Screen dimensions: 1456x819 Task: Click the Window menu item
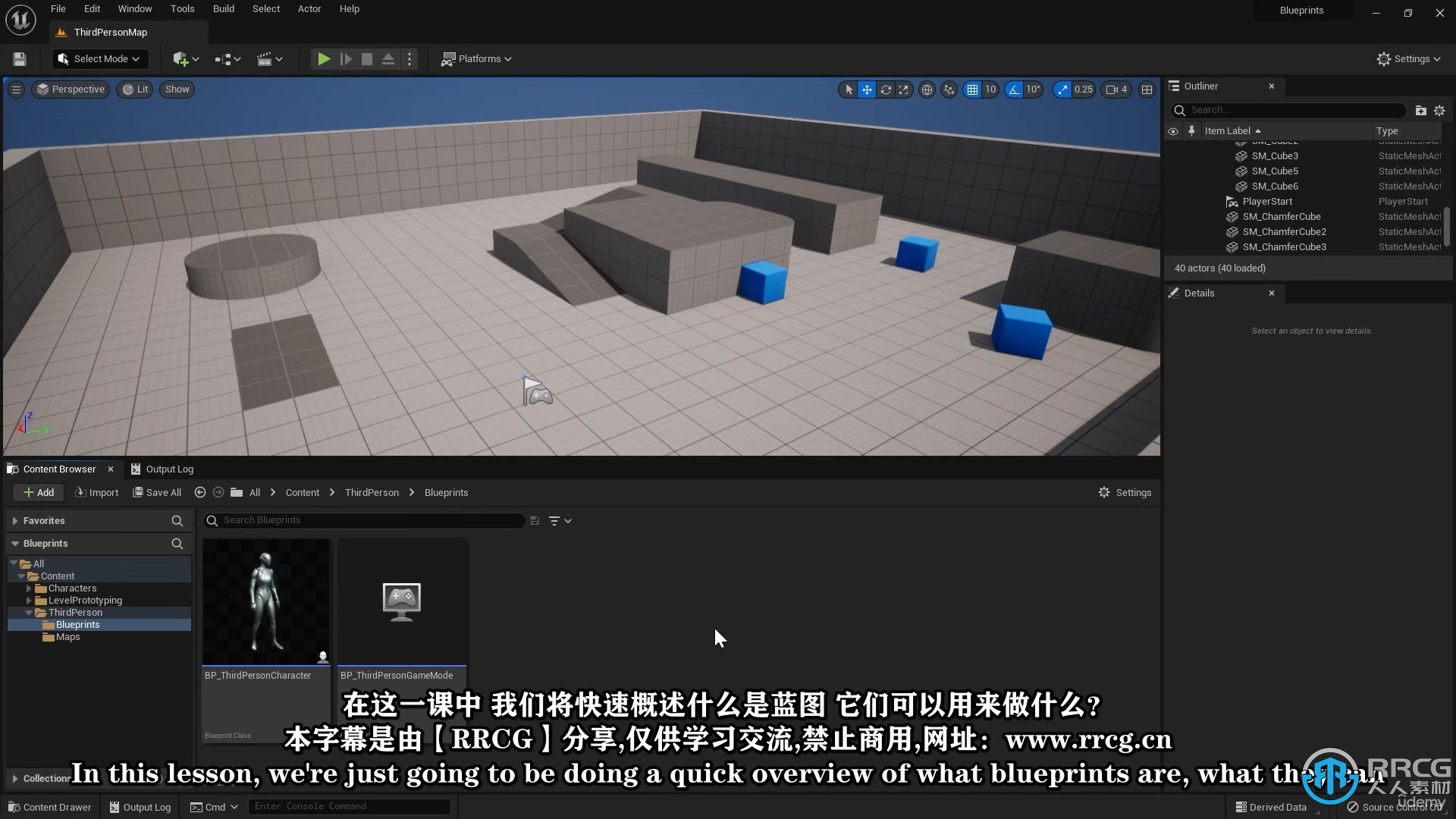coord(134,9)
